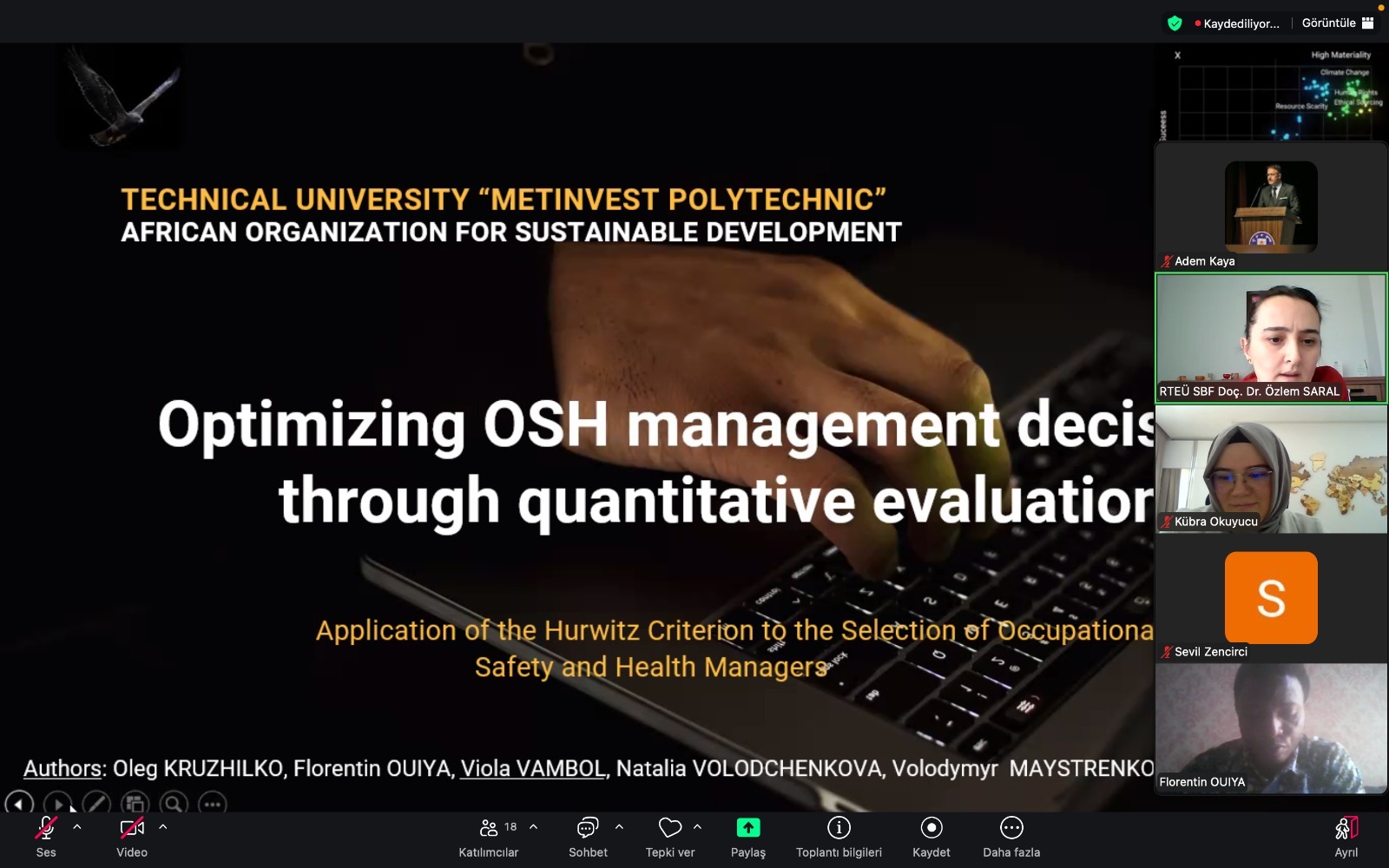The width and height of the screenshot is (1389, 868).
Task: Click the magnifier zoom icon on slide
Action: [174, 804]
